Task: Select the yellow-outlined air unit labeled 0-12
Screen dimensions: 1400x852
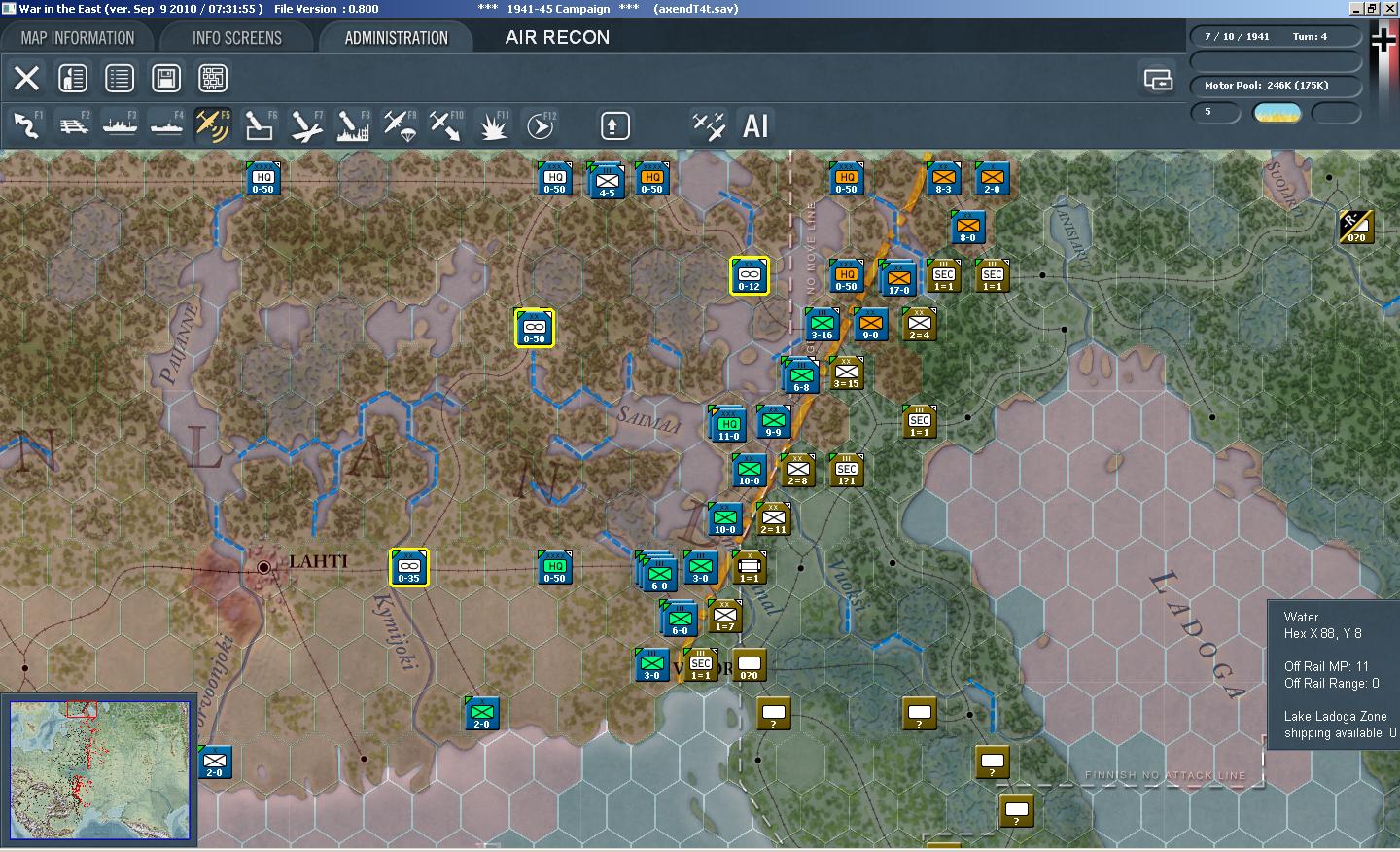Action: point(749,275)
